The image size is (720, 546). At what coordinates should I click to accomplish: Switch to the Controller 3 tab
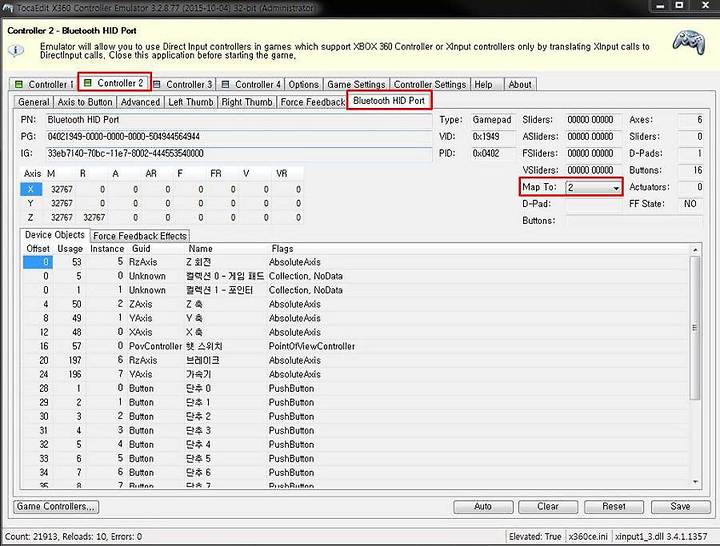coord(183,84)
